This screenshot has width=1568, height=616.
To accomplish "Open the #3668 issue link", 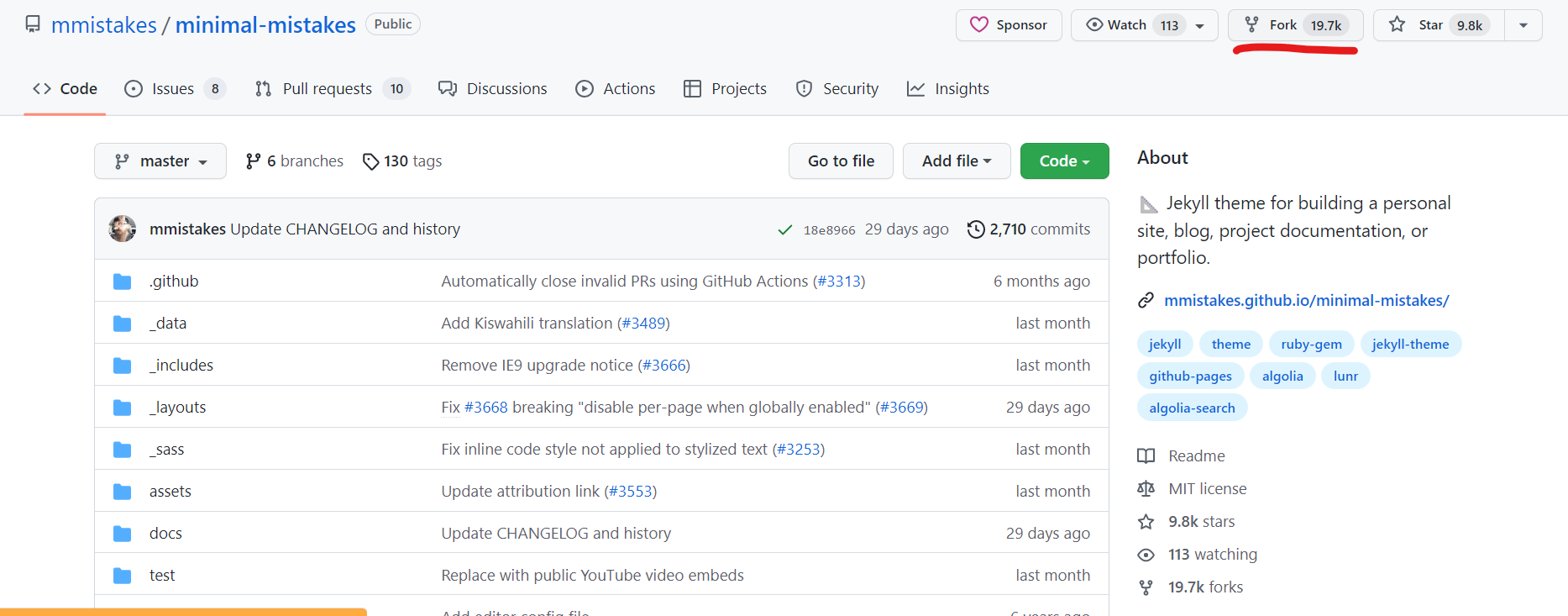I will 485,408.
